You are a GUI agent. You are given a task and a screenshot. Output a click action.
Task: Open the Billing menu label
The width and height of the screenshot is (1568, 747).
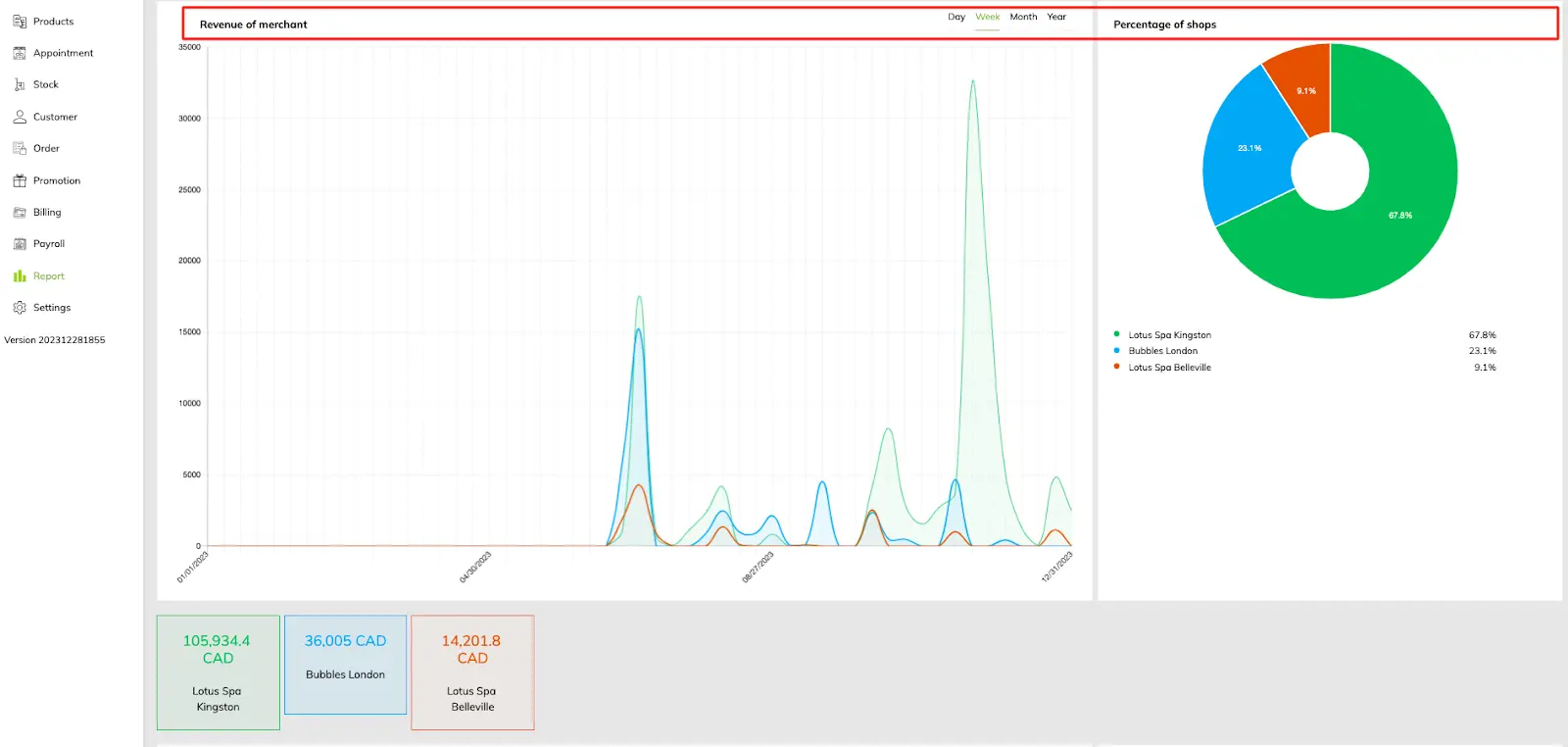point(47,212)
